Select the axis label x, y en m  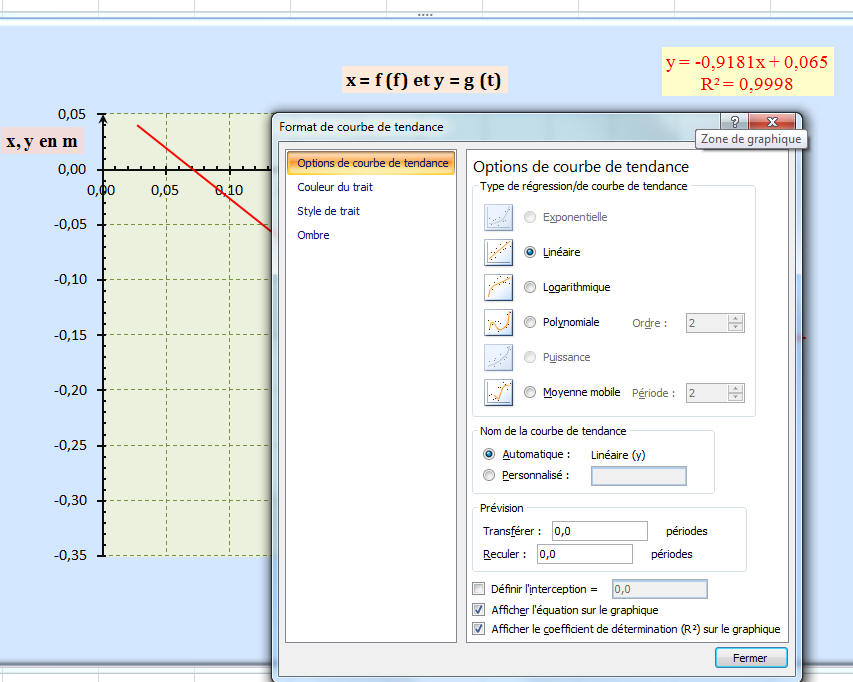click(x=42, y=141)
